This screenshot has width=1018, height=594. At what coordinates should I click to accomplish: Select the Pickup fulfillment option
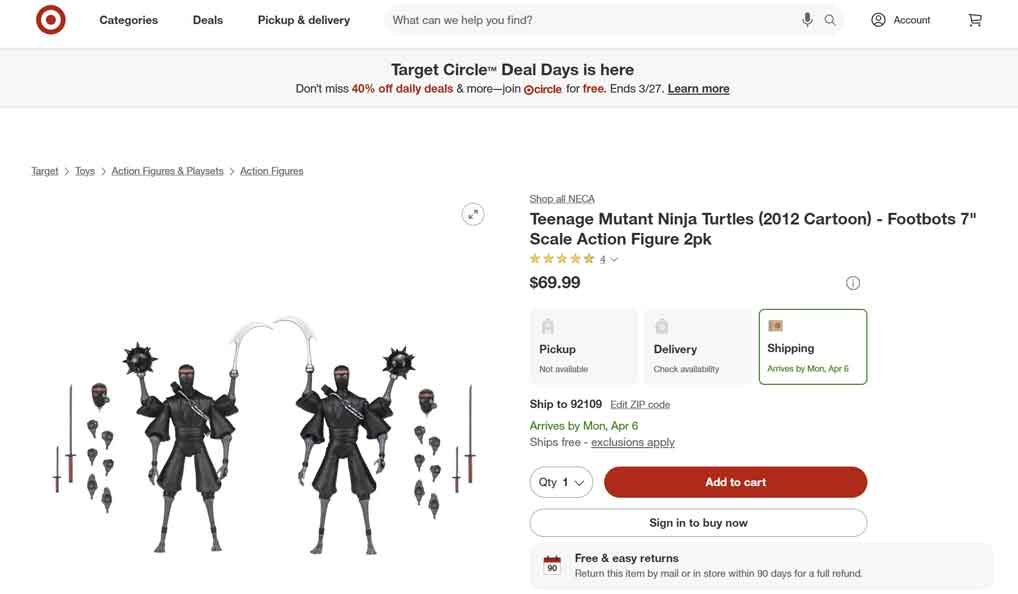583,347
